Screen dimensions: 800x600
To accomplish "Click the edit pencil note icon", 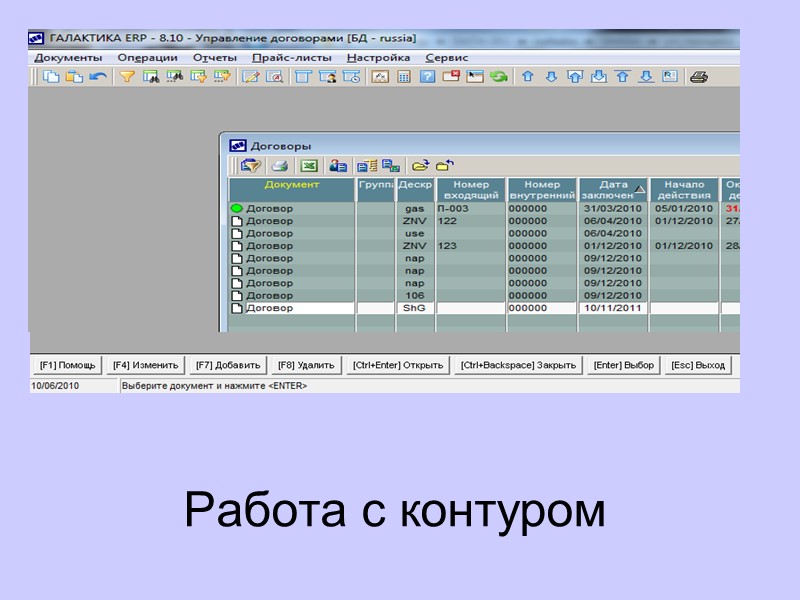I will tap(251, 77).
